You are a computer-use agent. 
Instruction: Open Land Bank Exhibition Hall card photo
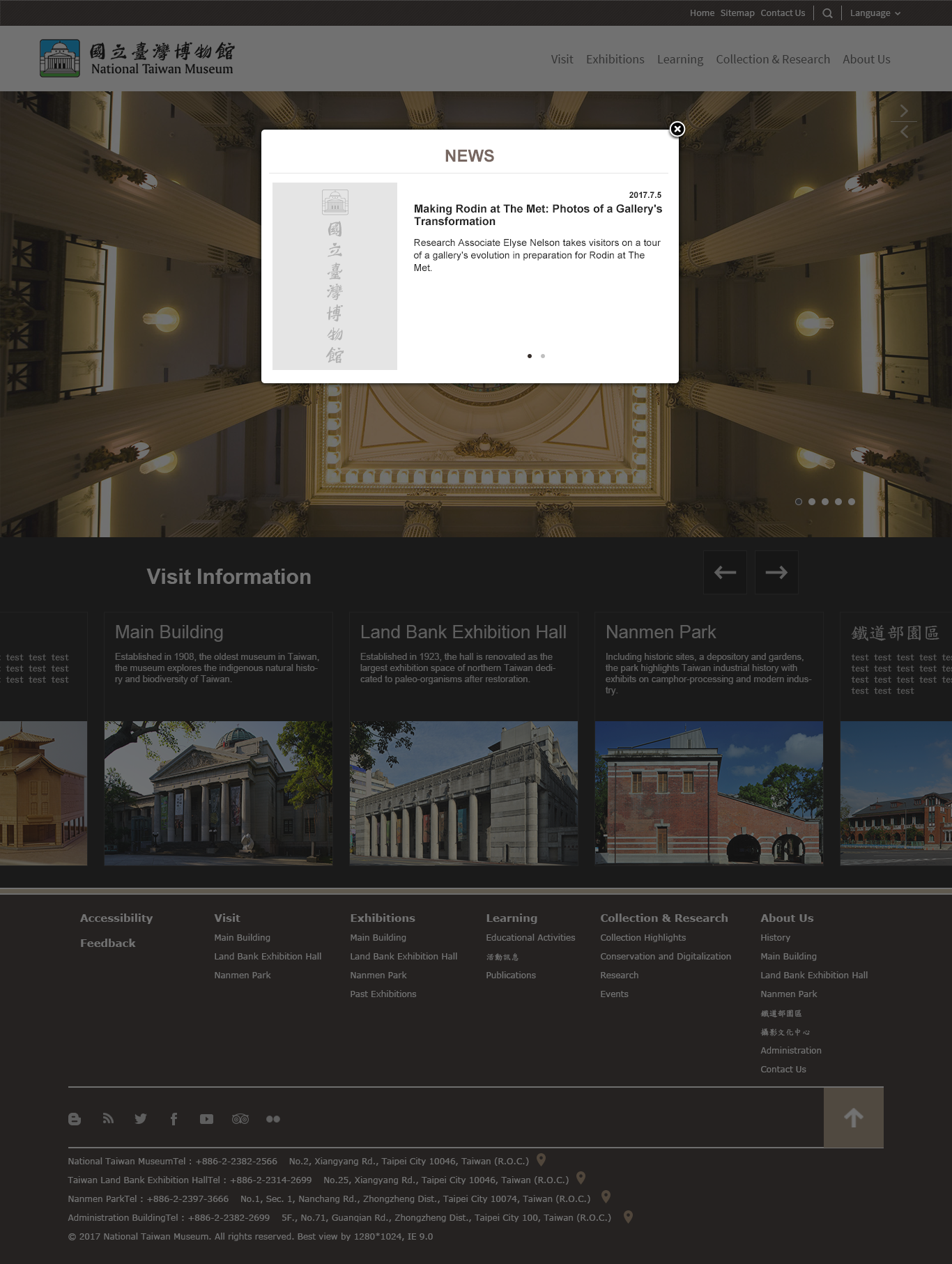point(463,793)
